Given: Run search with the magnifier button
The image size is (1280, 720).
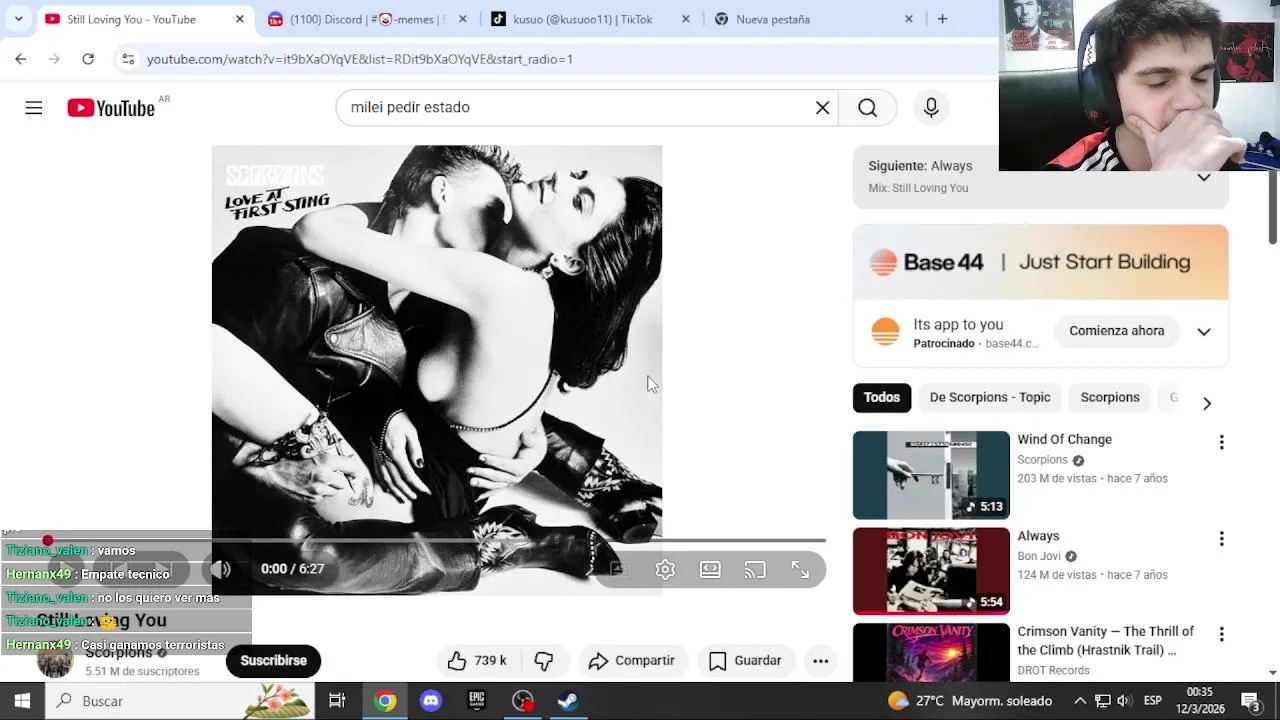Looking at the screenshot, I should coord(867,107).
